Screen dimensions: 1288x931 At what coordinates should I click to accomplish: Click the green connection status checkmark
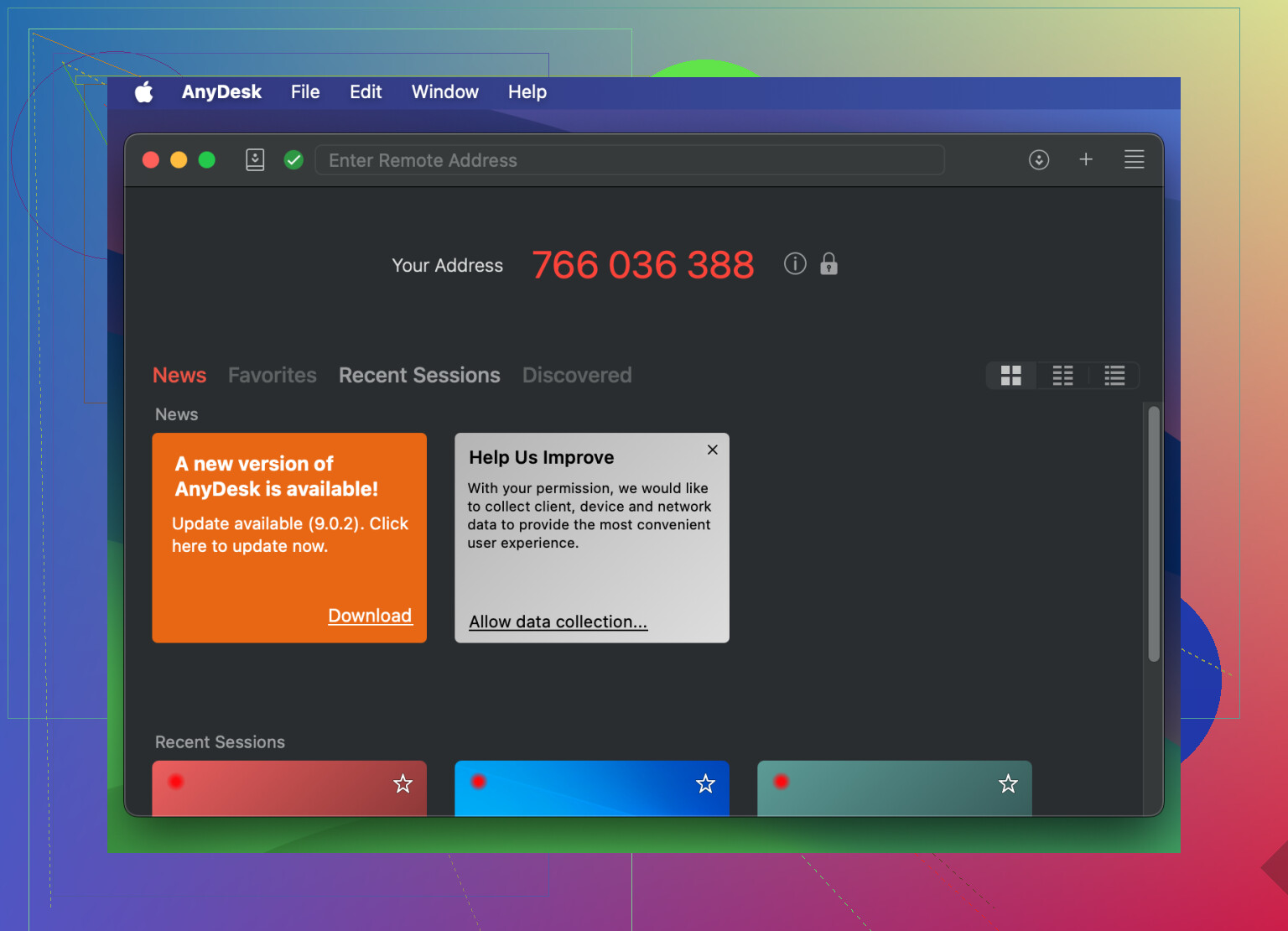[293, 159]
